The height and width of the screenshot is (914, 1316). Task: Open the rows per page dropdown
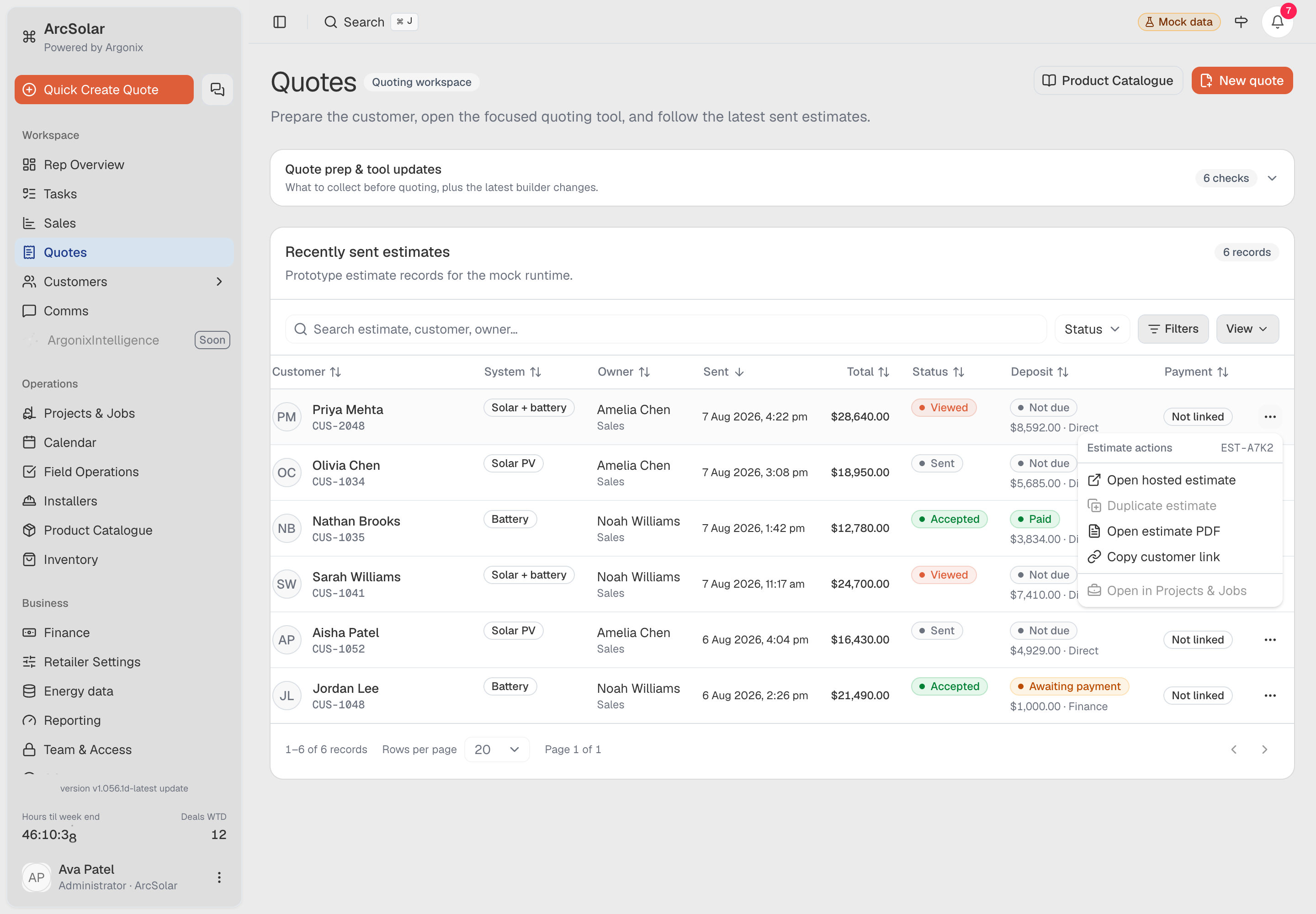497,749
